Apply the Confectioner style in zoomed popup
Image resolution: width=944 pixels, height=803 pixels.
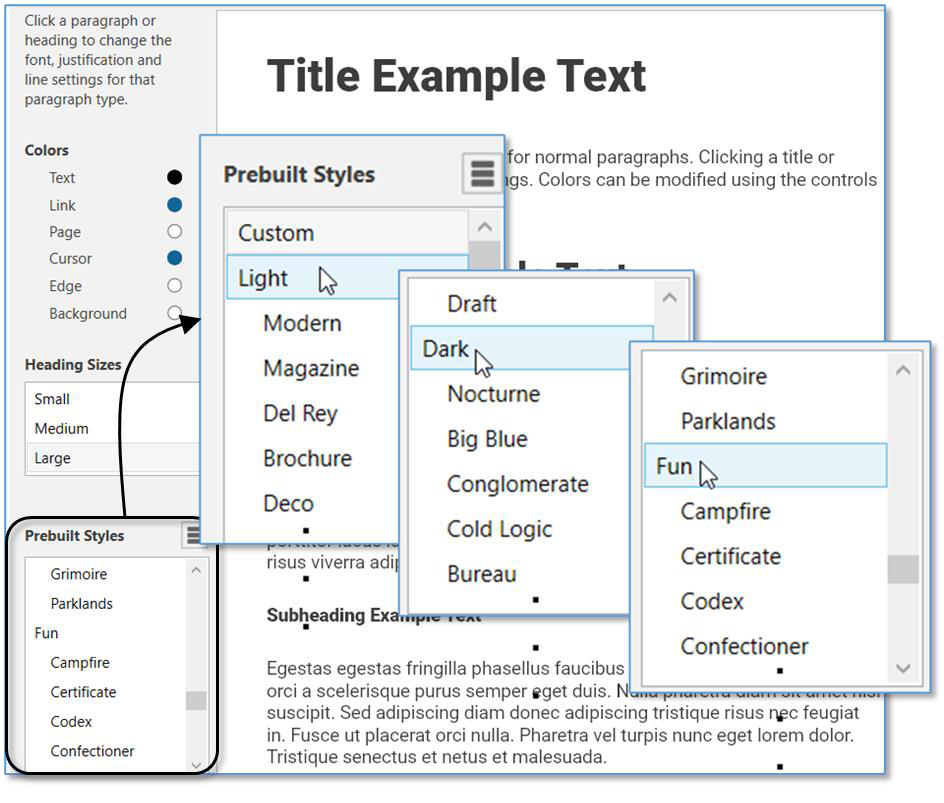(x=744, y=647)
